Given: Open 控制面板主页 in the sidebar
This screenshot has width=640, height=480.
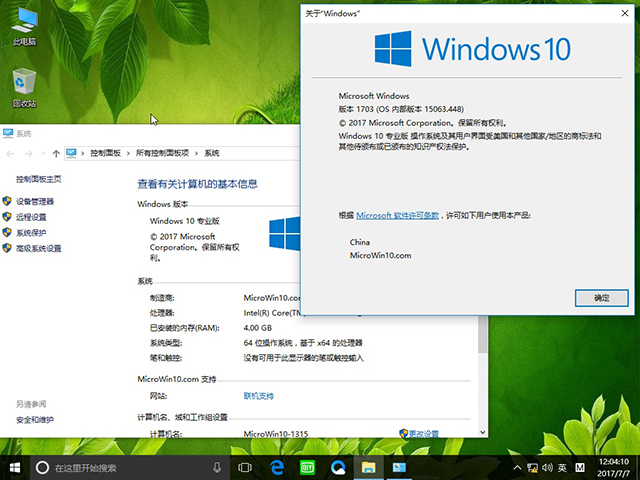Looking at the screenshot, I should (x=39, y=179).
